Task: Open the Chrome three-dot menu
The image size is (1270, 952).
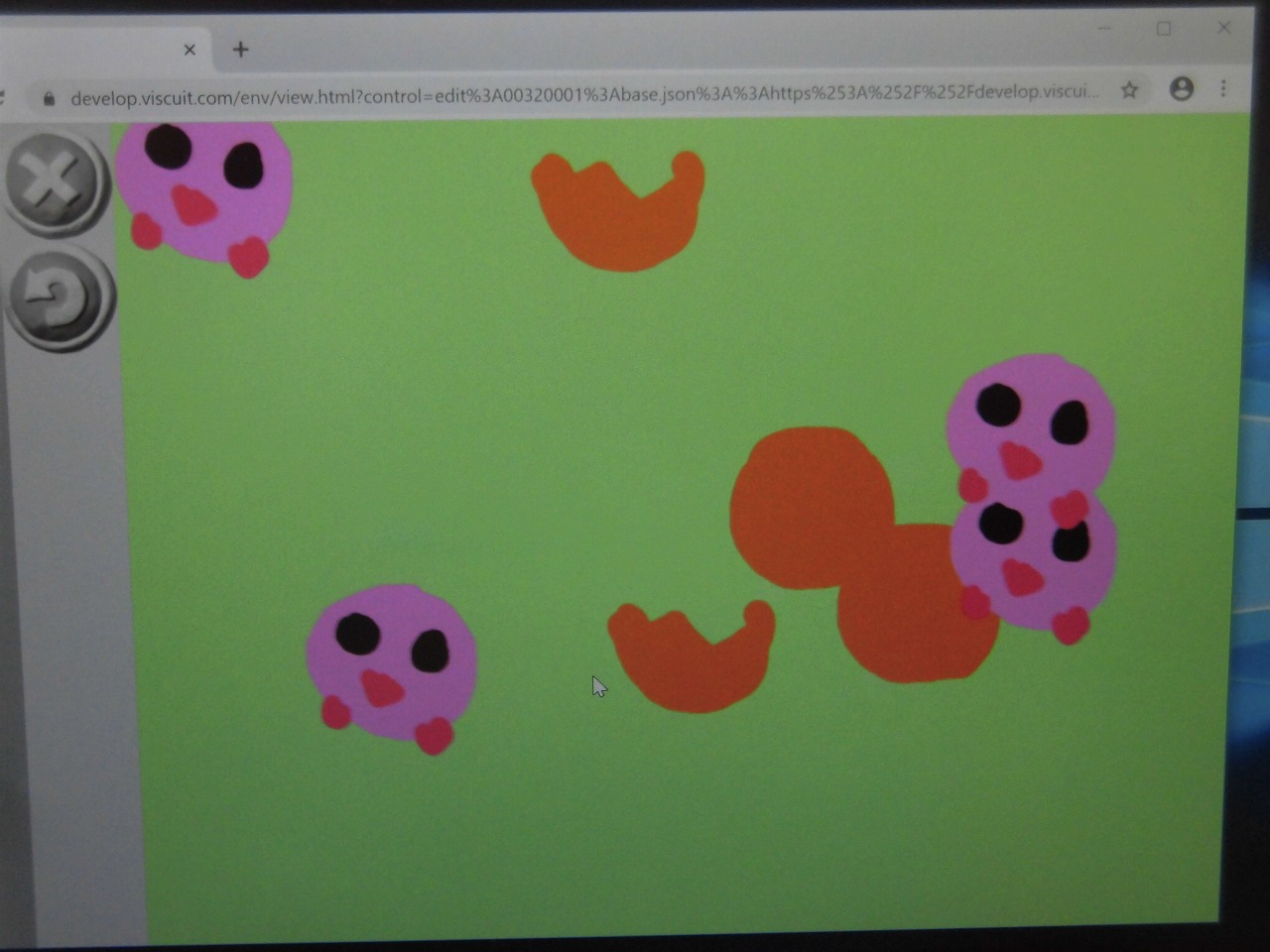Action: point(1223,88)
